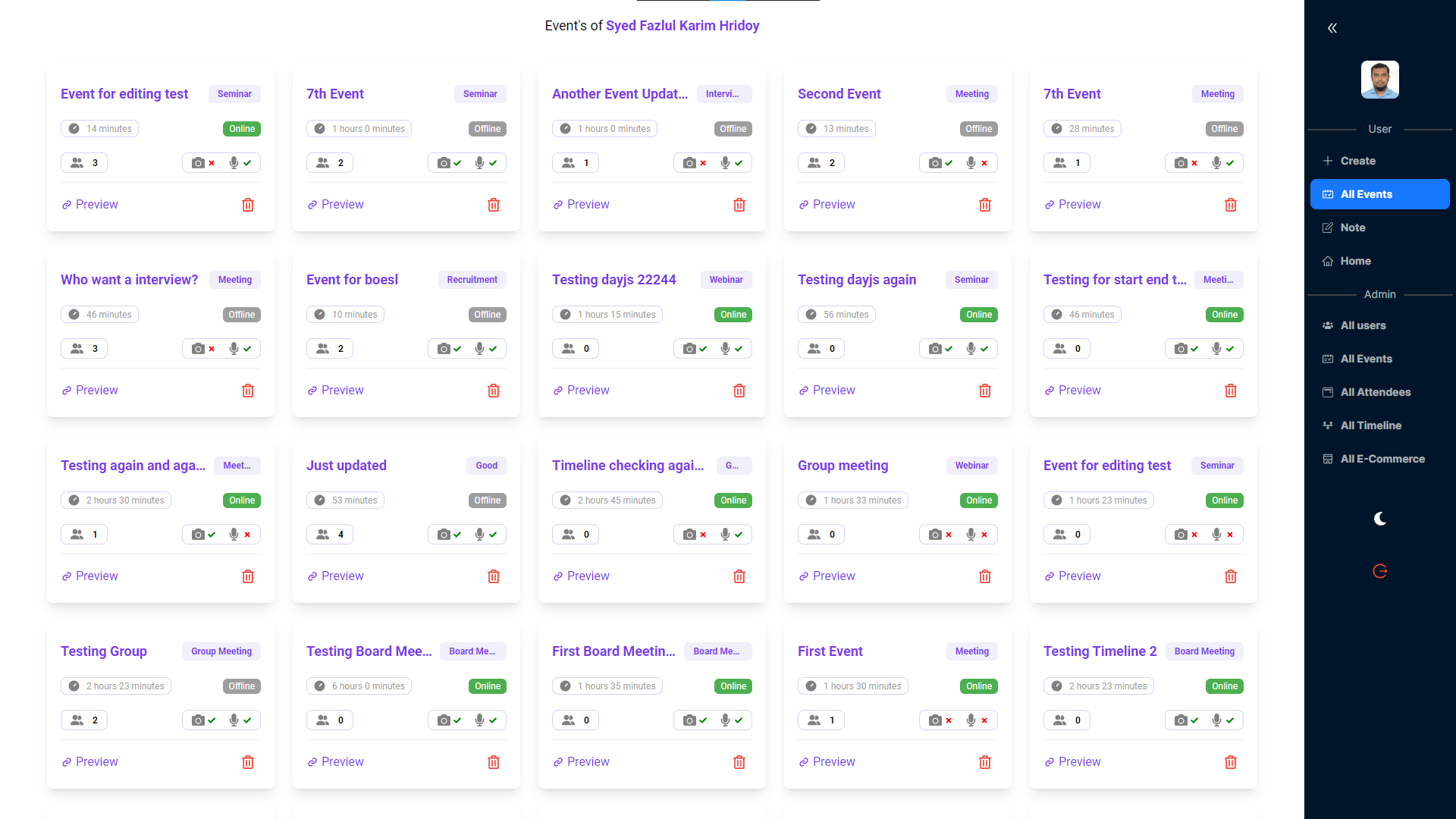Viewport: 1456px width, 819px height.
Task: Expand the 'Who want a interview?' attendee count
Action: [x=83, y=348]
